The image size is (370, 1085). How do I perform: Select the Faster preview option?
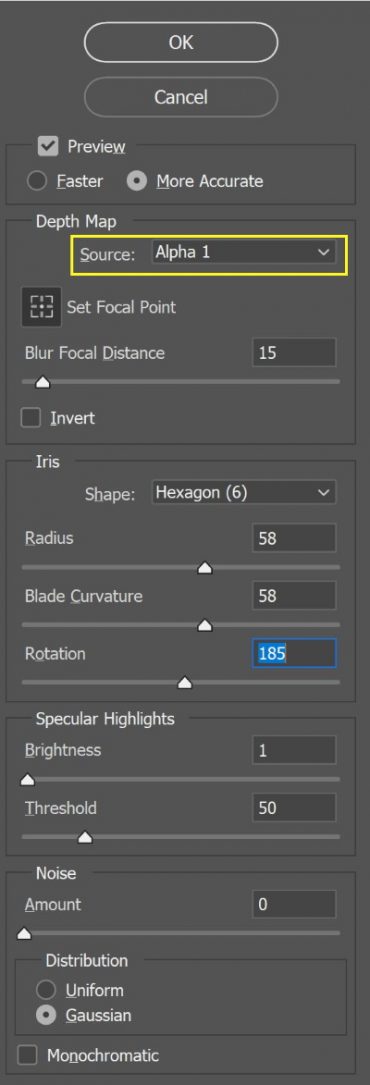click(x=36, y=181)
